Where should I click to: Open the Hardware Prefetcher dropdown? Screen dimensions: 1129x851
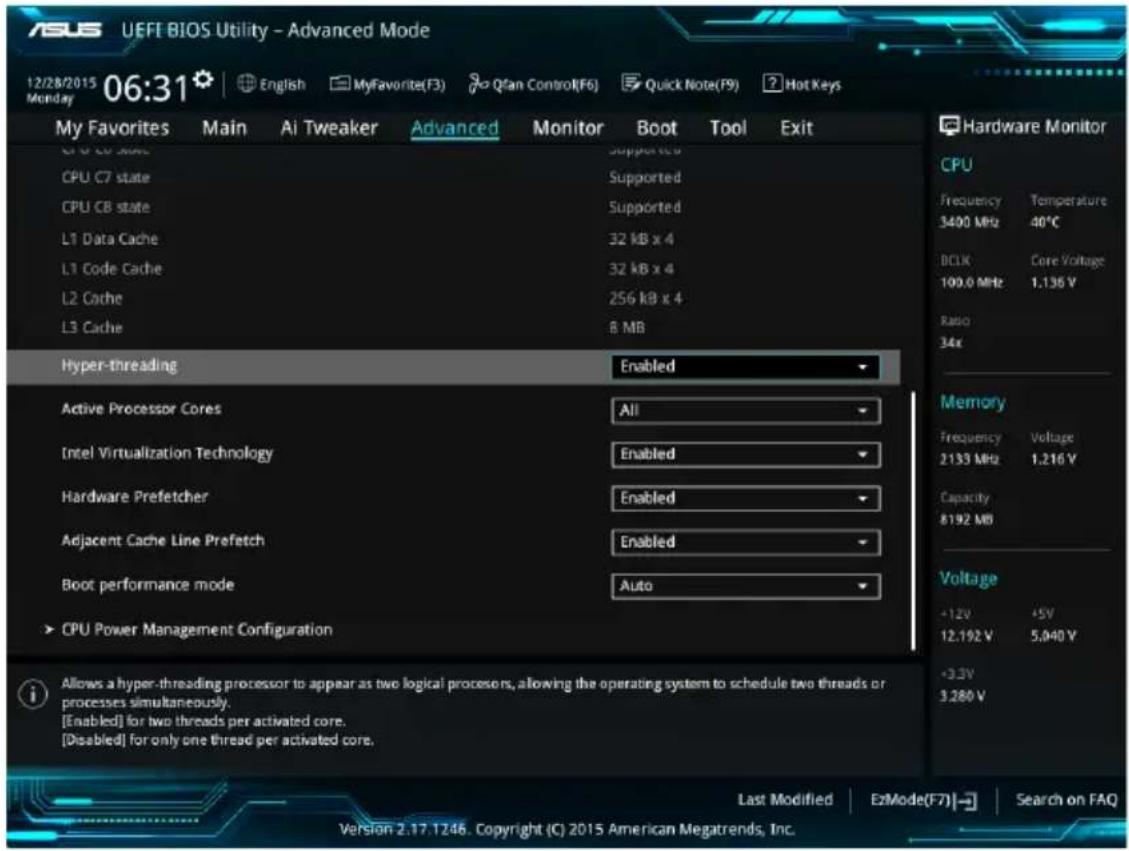coord(745,498)
